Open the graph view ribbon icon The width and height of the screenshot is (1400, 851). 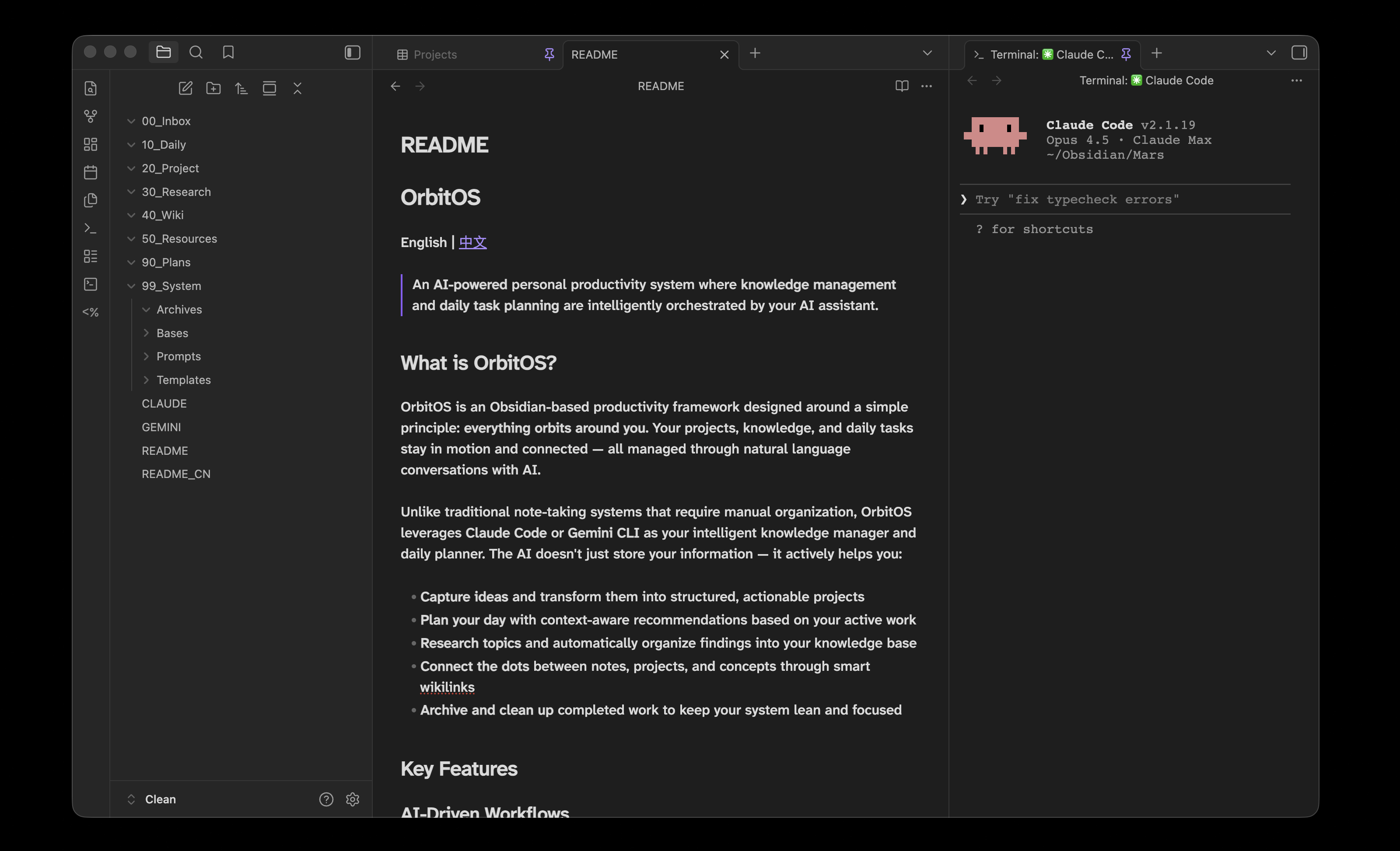[x=90, y=116]
